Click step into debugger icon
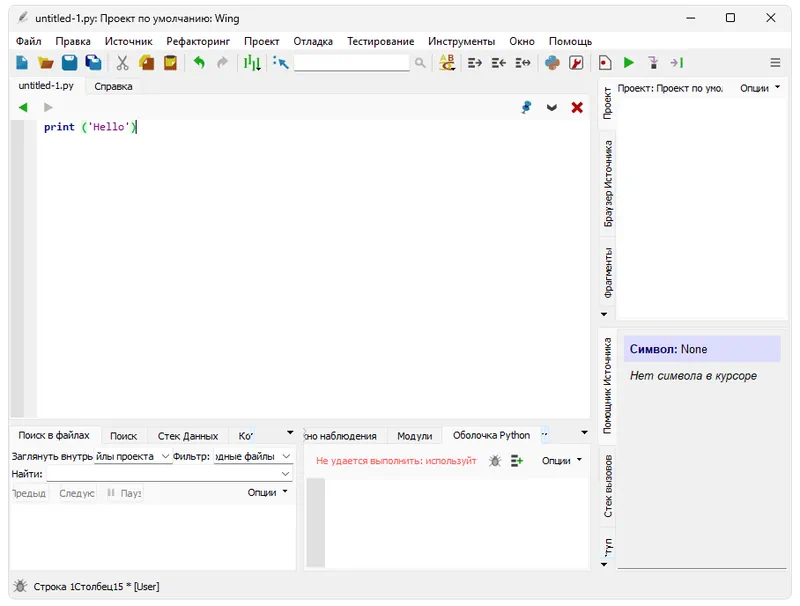The height and width of the screenshot is (606, 800). click(x=653, y=63)
